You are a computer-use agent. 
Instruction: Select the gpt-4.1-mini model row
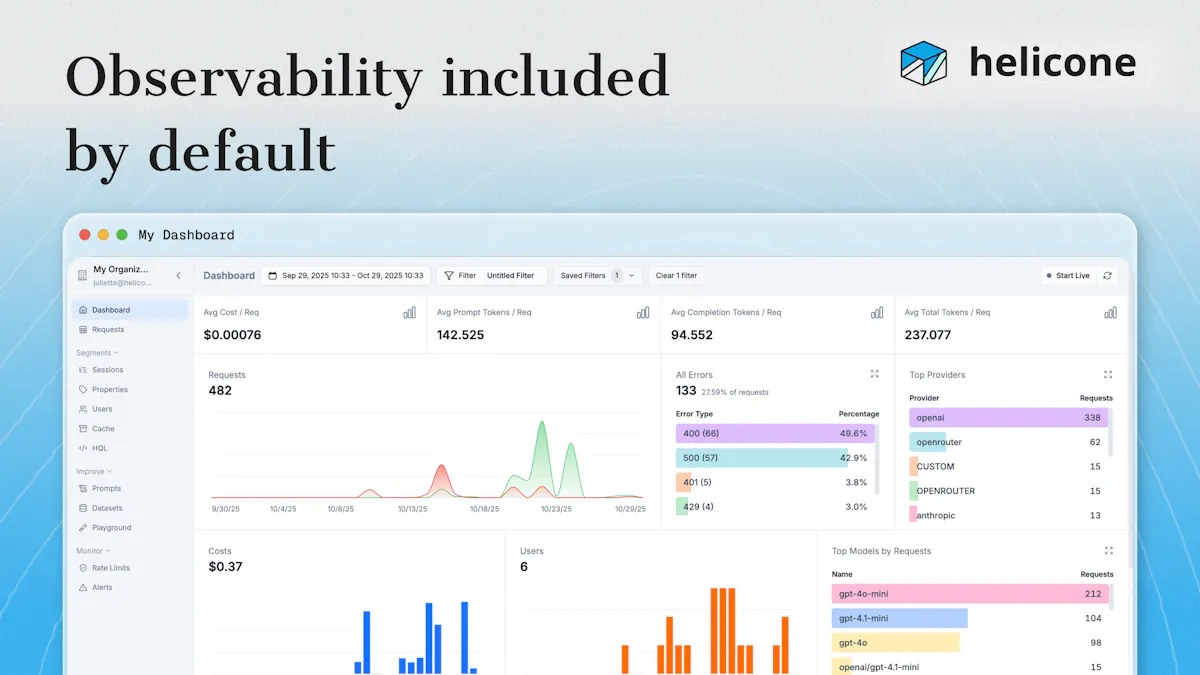(x=969, y=618)
